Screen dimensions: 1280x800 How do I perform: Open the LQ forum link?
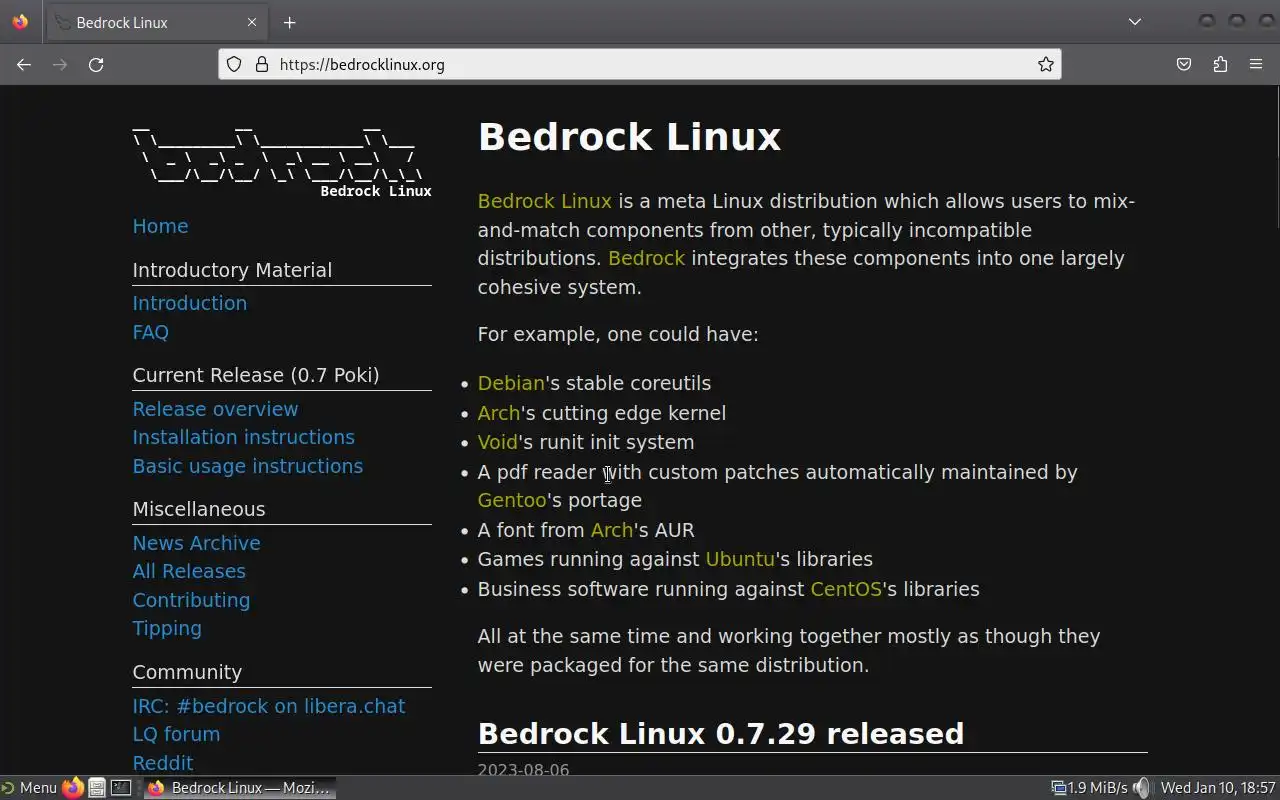(x=177, y=734)
